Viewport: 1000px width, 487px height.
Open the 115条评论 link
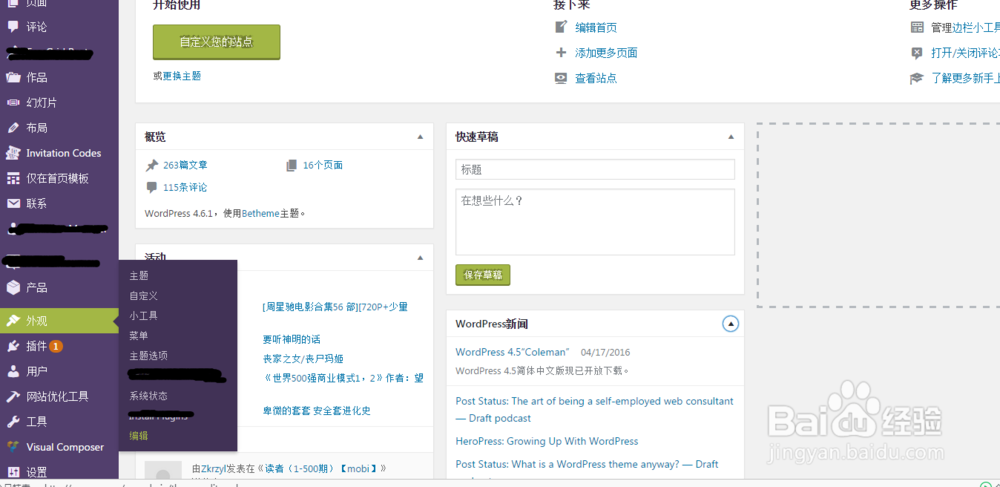[185, 187]
